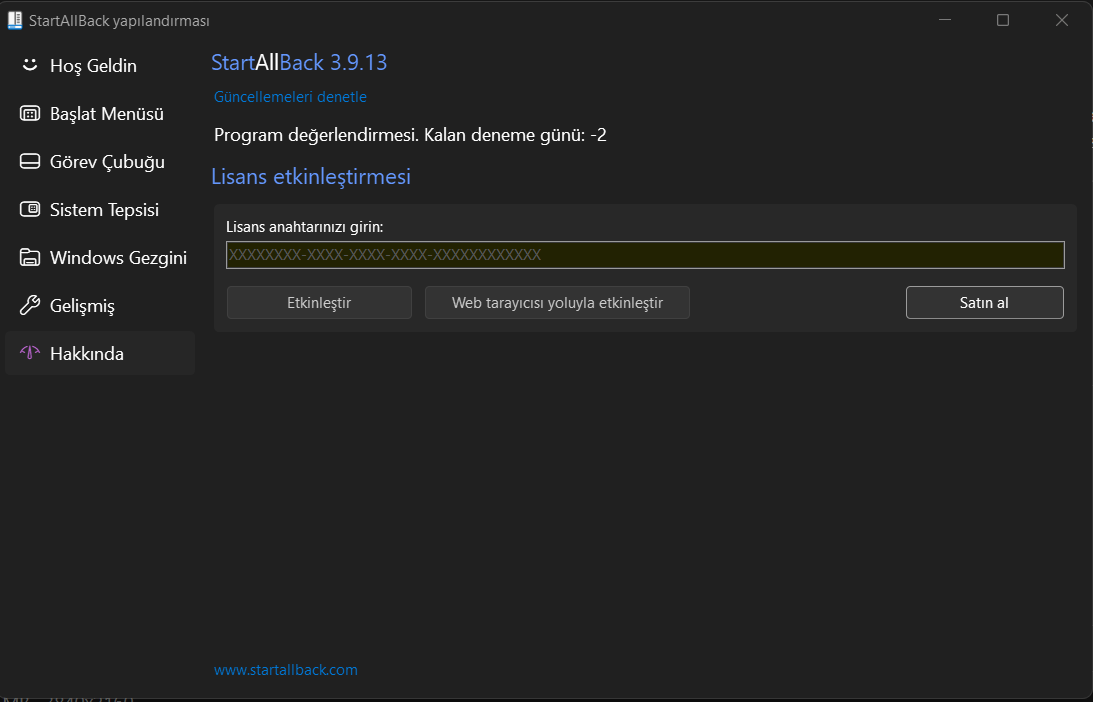Image resolution: width=1093 pixels, height=702 pixels.
Task: Focus the license key input field
Action: 645,254
